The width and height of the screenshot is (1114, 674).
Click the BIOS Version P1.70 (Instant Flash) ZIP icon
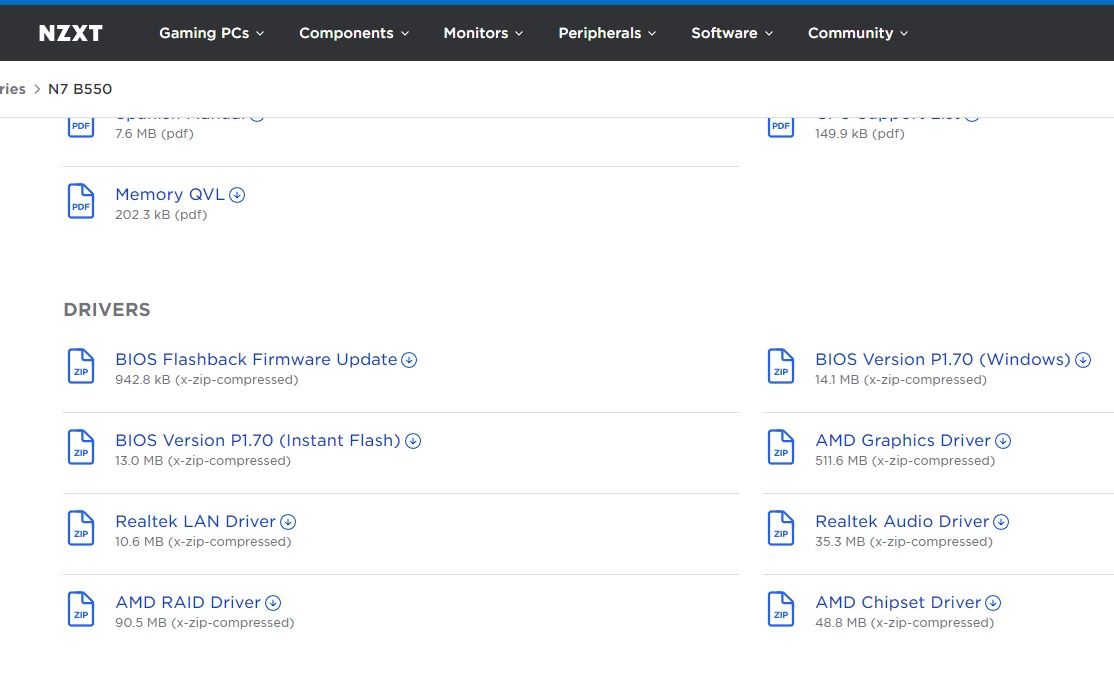pos(81,447)
